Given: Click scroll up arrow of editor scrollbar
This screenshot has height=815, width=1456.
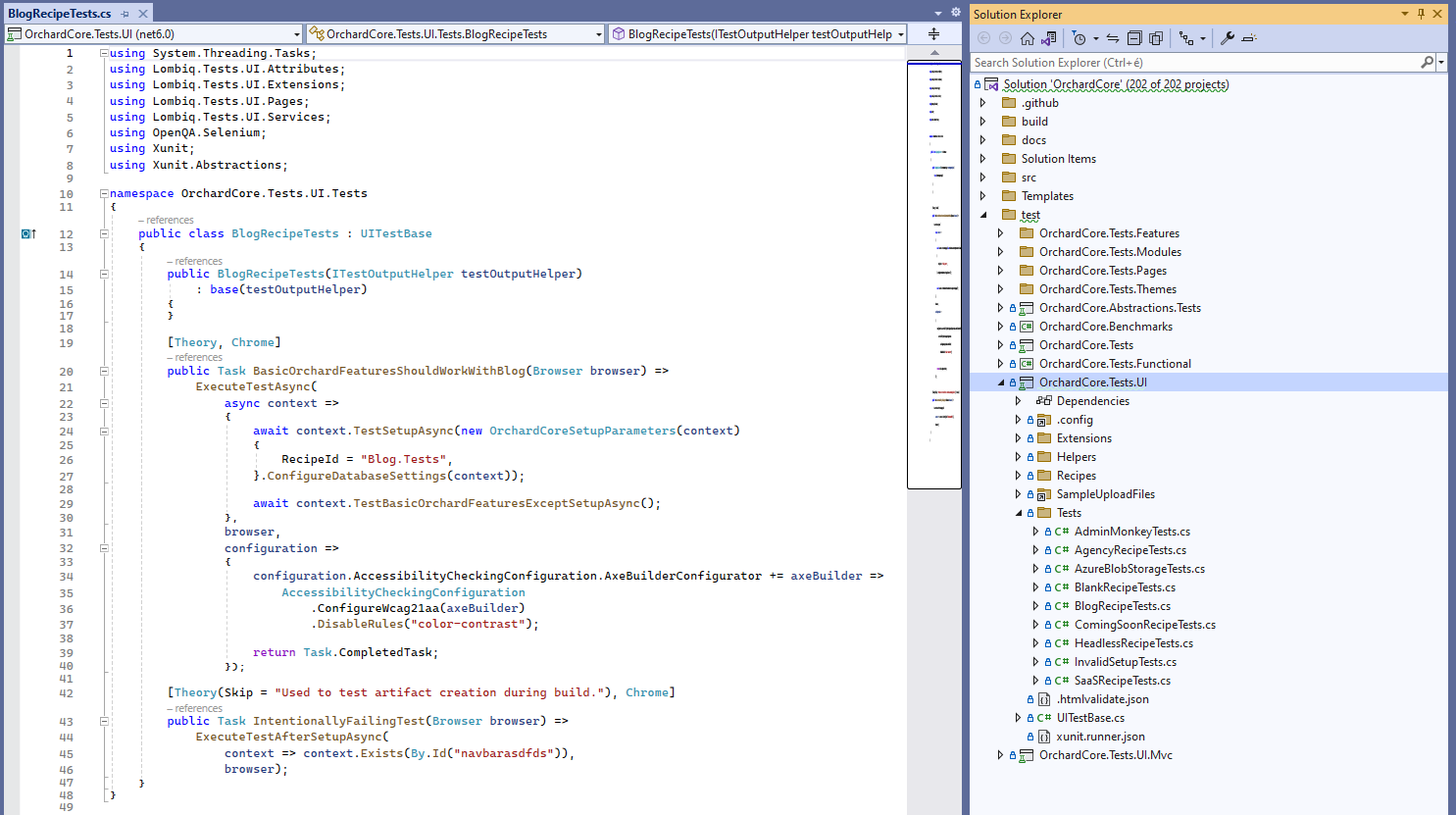Looking at the screenshot, I should coord(933,52).
